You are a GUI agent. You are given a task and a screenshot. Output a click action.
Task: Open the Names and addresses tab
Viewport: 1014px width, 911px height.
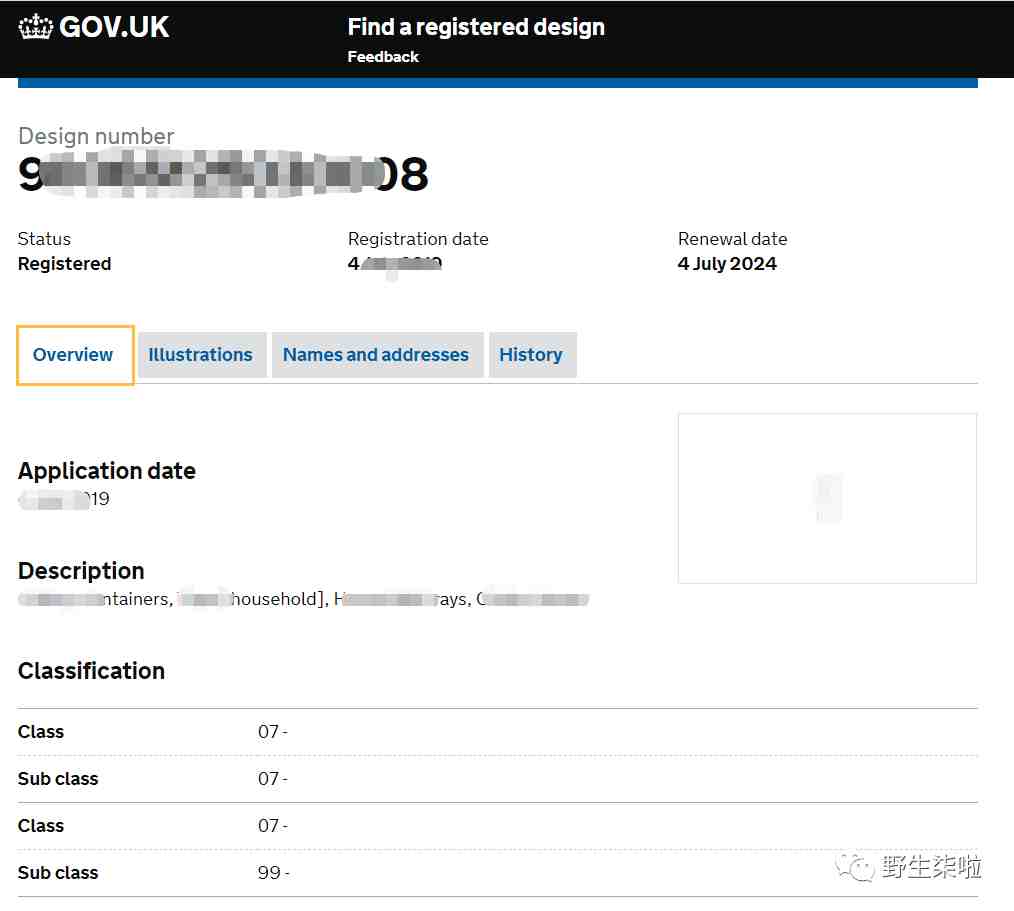[x=376, y=355]
